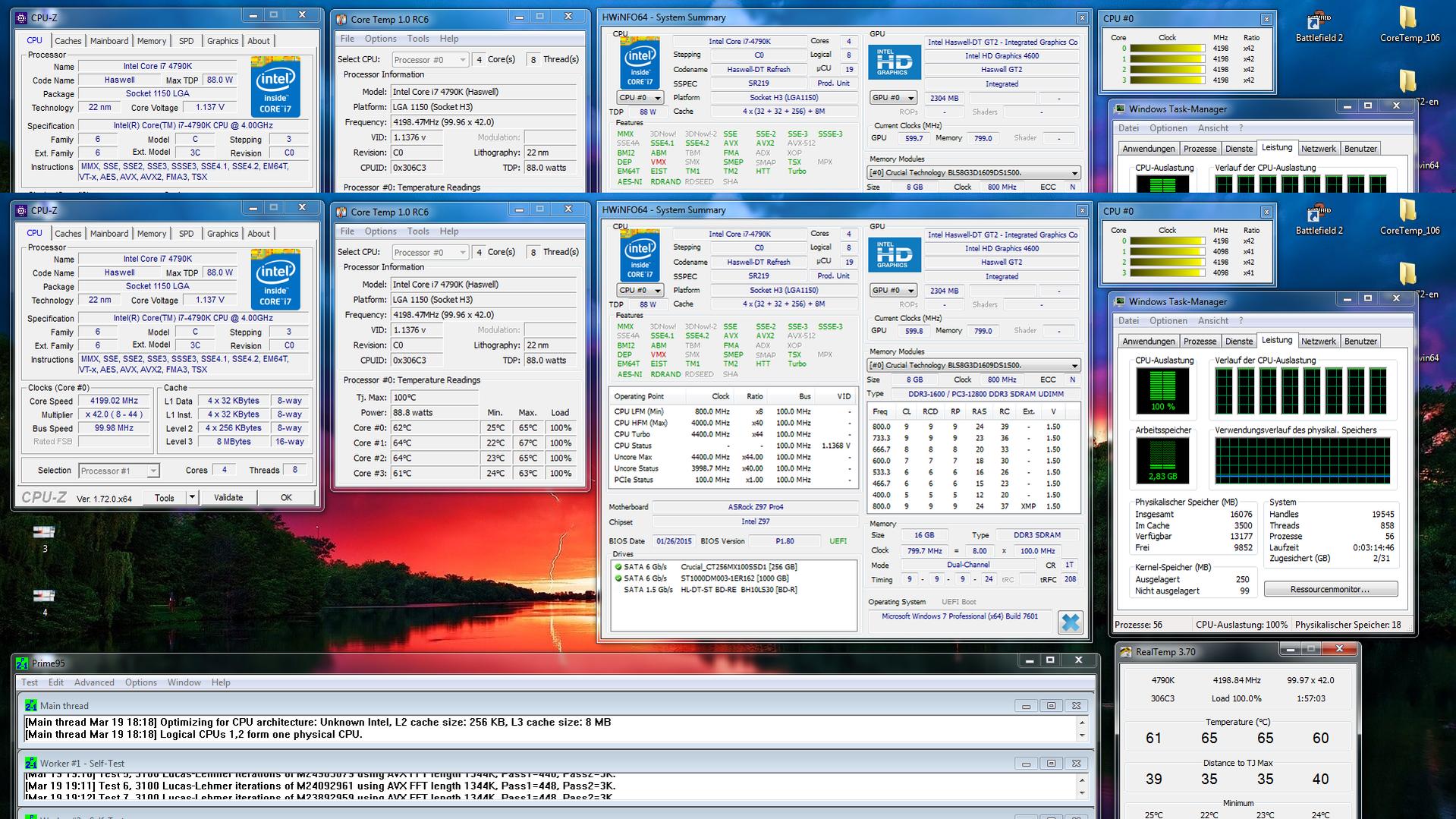Image resolution: width=1456 pixels, height=819 pixels.
Task: Click Intel Core i7 logo in lower CPU-Z window
Action: pyautogui.click(x=275, y=279)
